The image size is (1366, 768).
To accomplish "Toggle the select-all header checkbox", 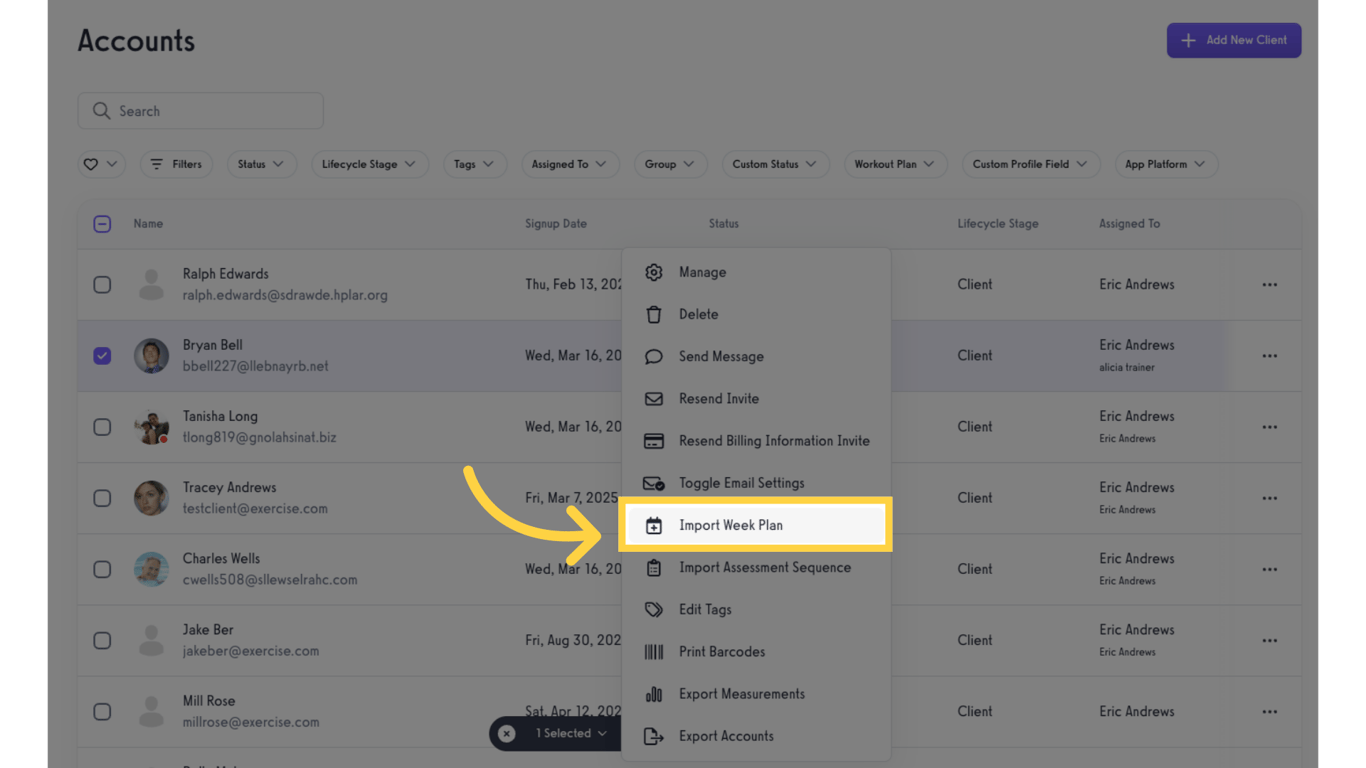I will tap(102, 224).
